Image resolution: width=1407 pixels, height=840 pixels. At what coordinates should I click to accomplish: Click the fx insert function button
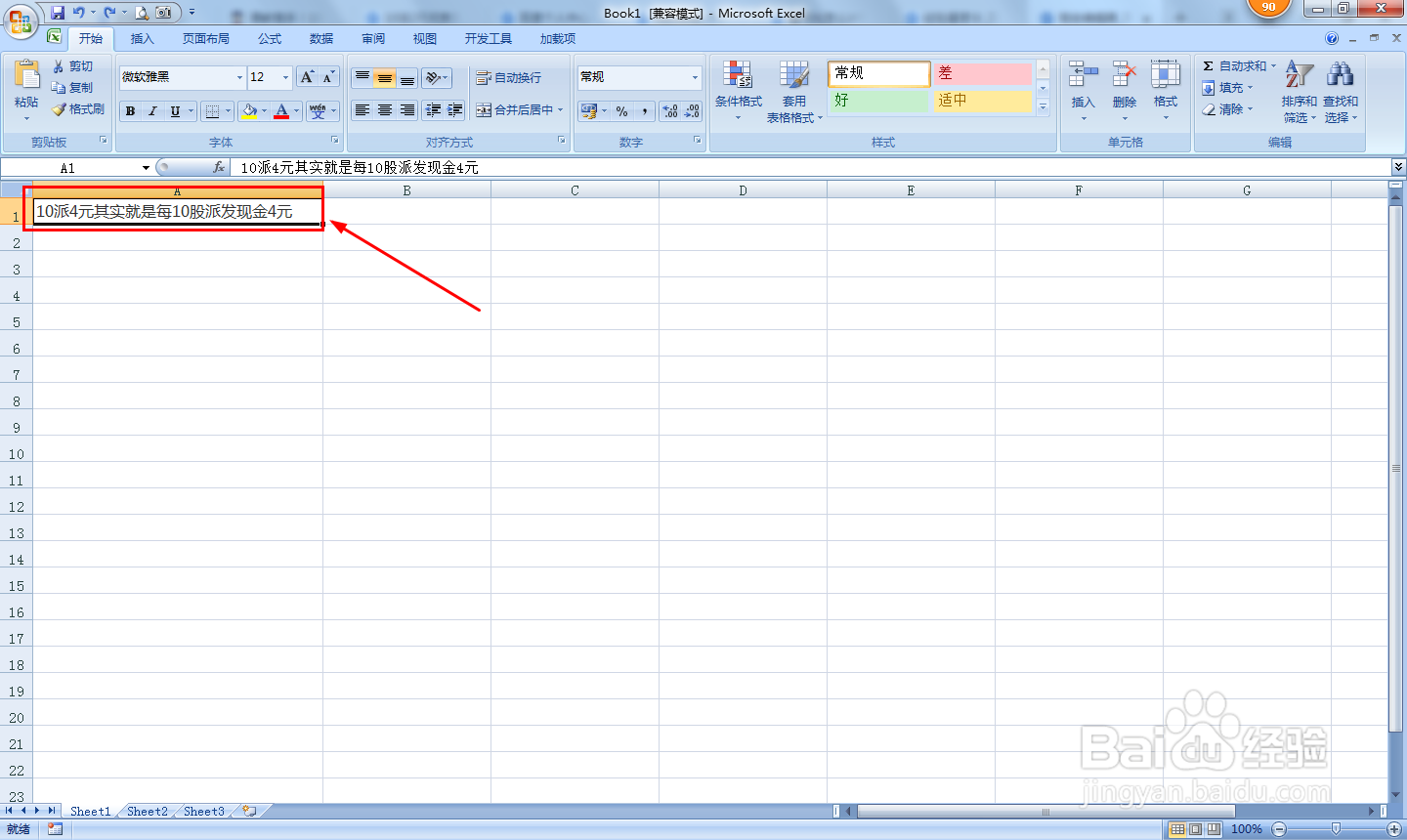point(219,168)
